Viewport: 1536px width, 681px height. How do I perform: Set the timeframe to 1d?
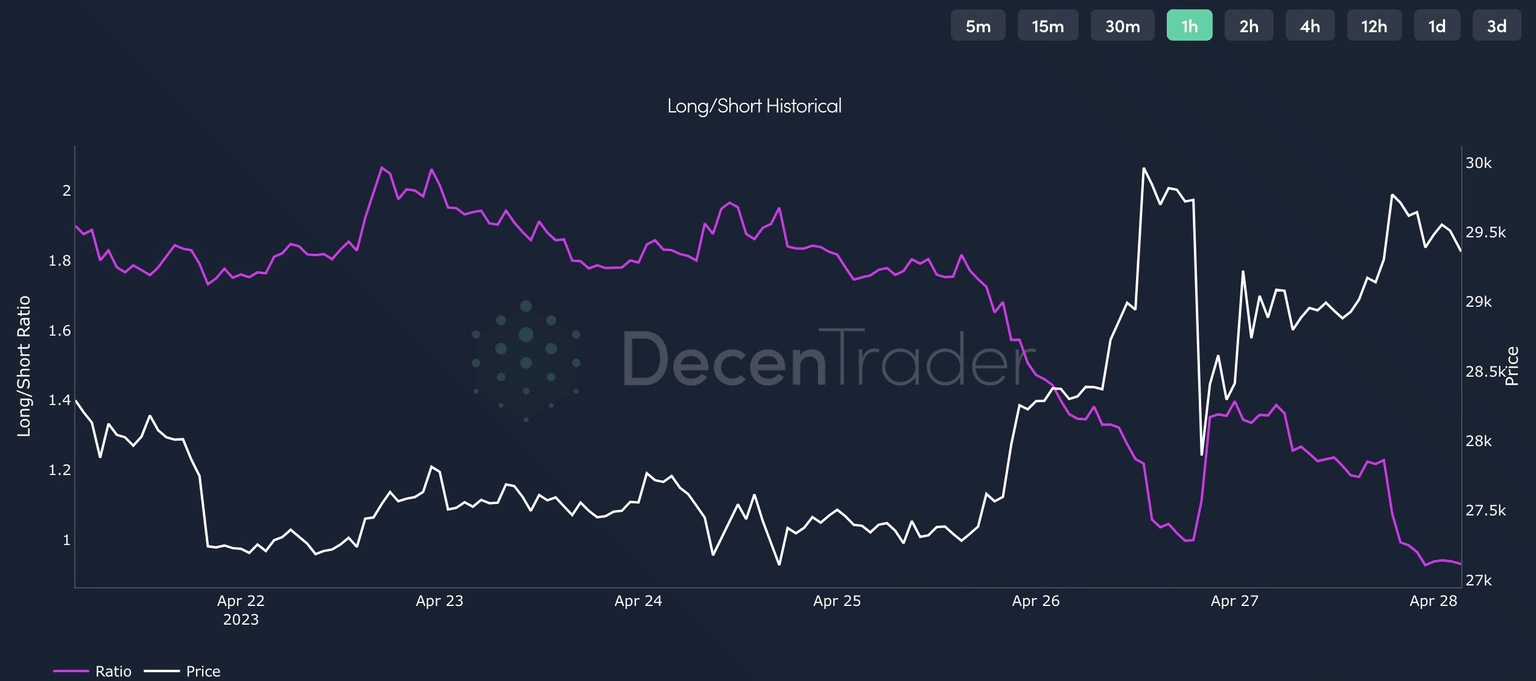click(1436, 26)
